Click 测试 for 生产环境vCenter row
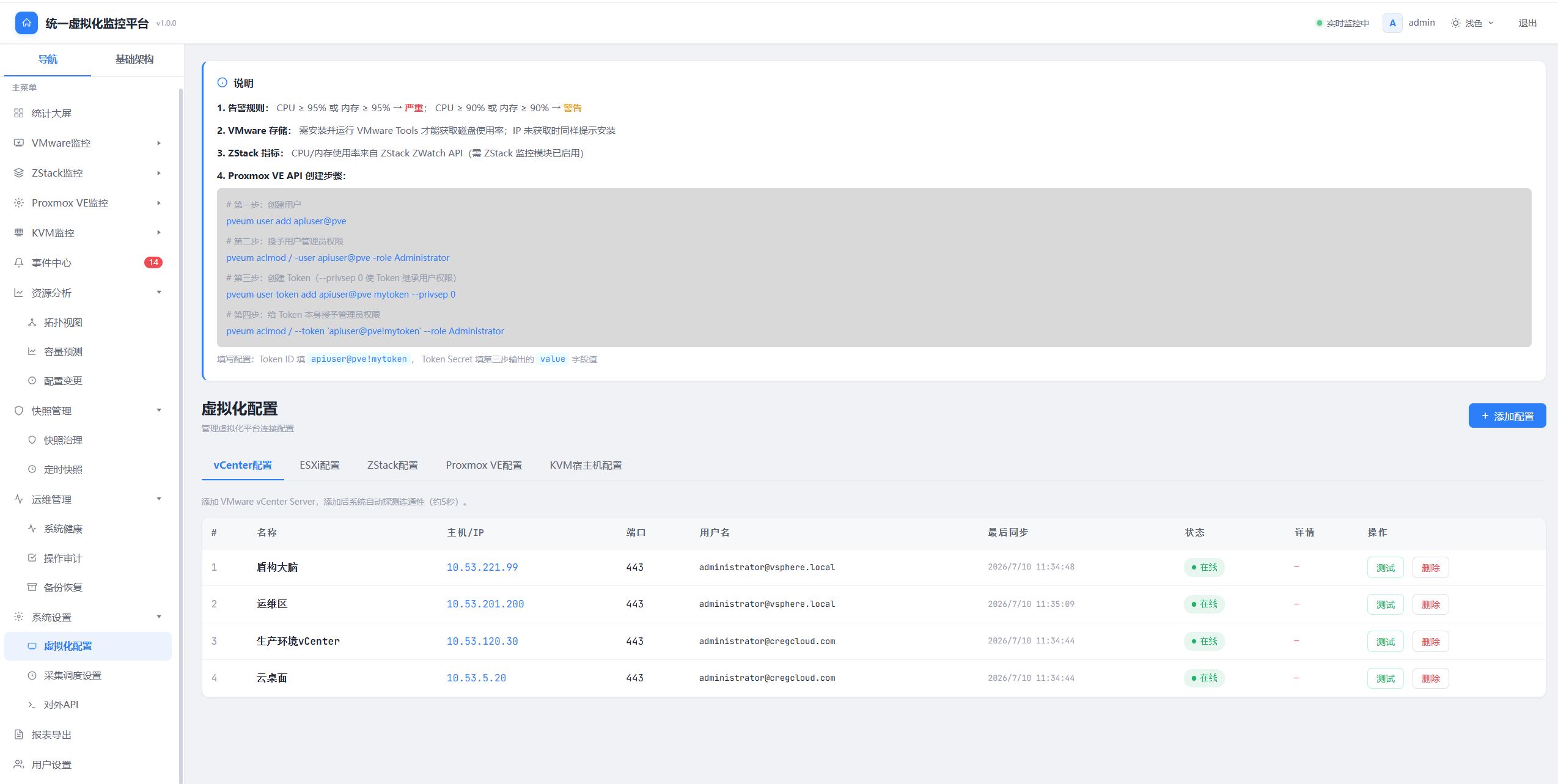Image resolution: width=1558 pixels, height=784 pixels. click(x=1385, y=642)
